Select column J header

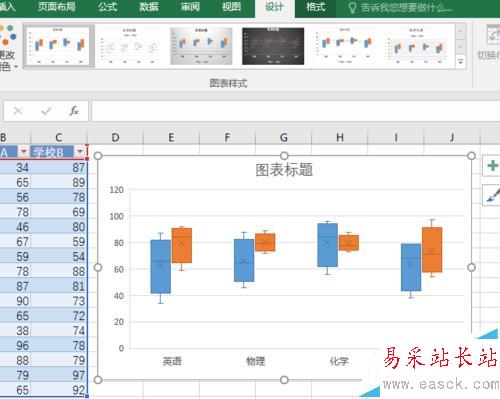click(x=452, y=137)
